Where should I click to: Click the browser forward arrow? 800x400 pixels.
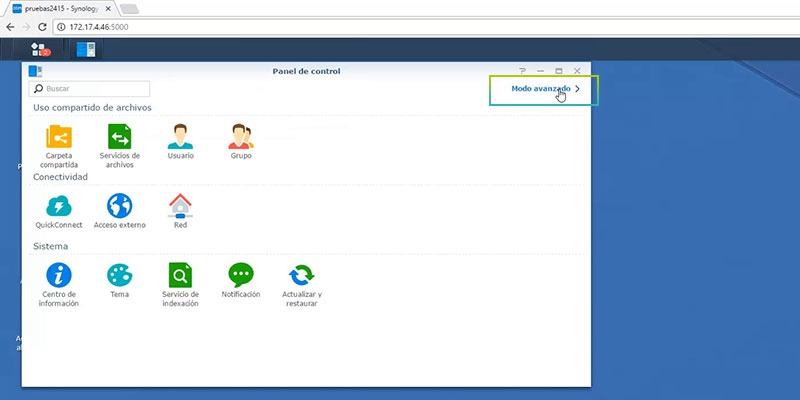pos(26,27)
